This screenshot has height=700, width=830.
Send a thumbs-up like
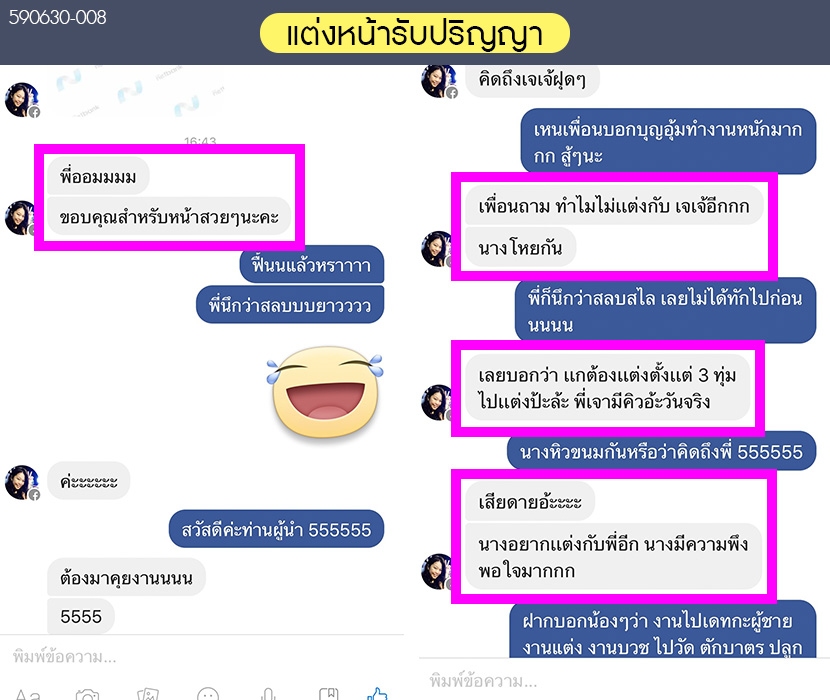377,694
